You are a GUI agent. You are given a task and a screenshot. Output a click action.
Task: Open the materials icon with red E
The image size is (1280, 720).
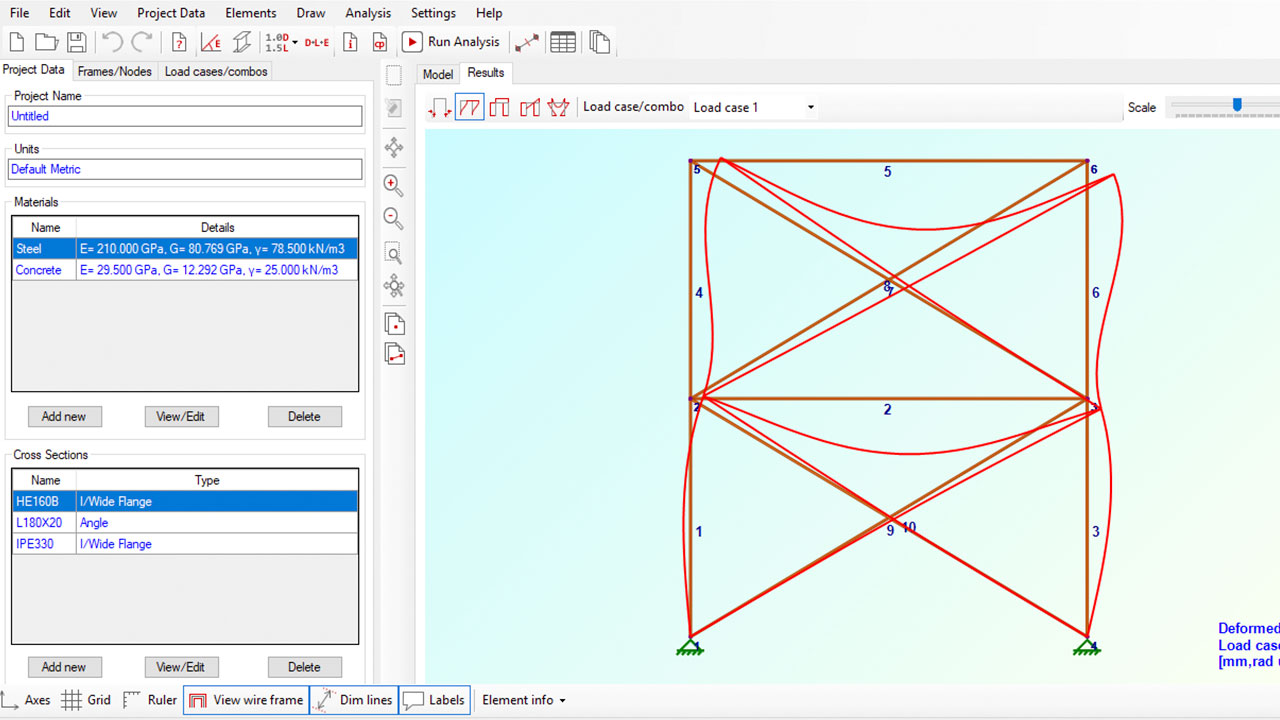click(211, 42)
